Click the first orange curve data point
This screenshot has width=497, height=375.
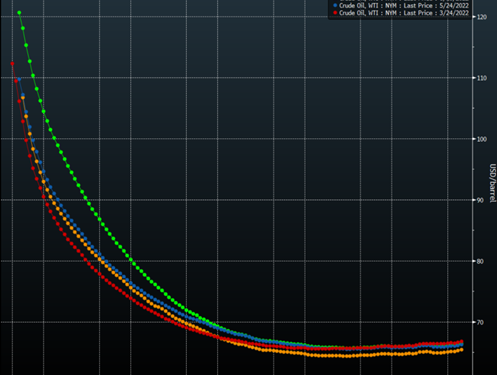[x=23, y=98]
